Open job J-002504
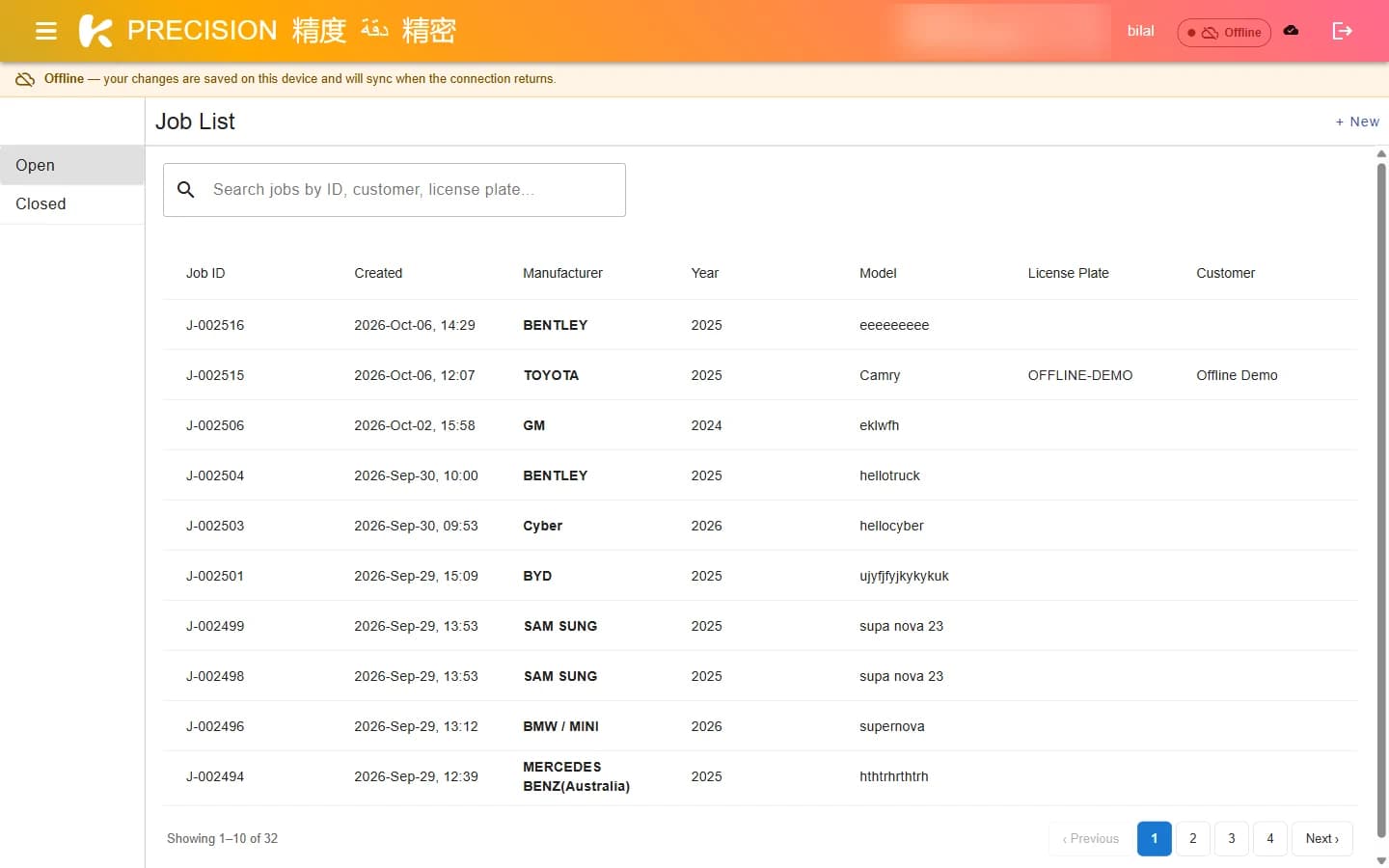Viewport: 1389px width, 868px height. pyautogui.click(x=760, y=475)
